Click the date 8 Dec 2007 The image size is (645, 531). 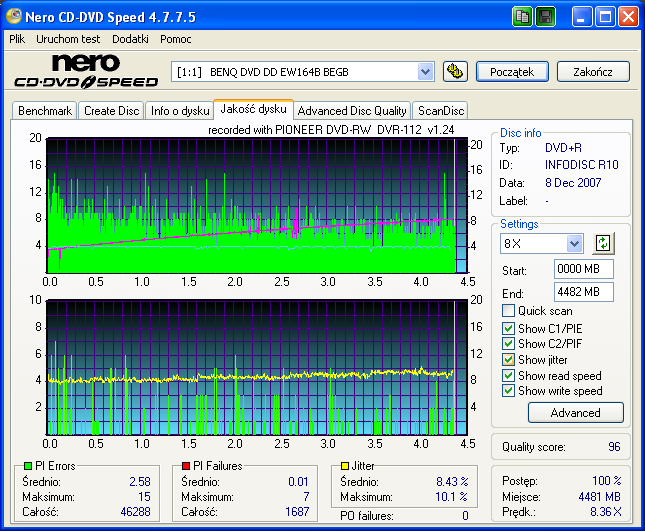pos(573,183)
